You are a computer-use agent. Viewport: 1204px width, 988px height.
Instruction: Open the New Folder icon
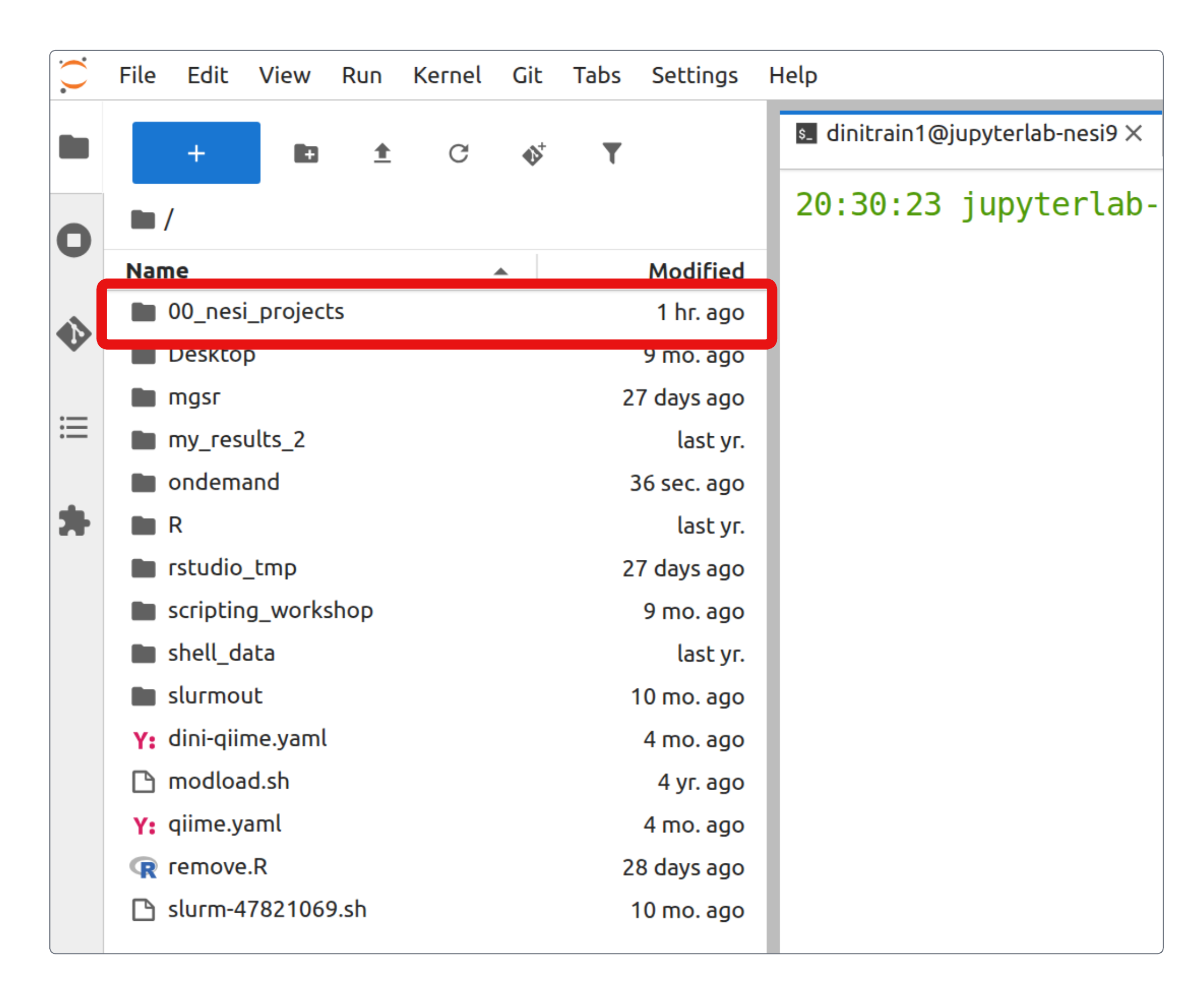click(306, 152)
